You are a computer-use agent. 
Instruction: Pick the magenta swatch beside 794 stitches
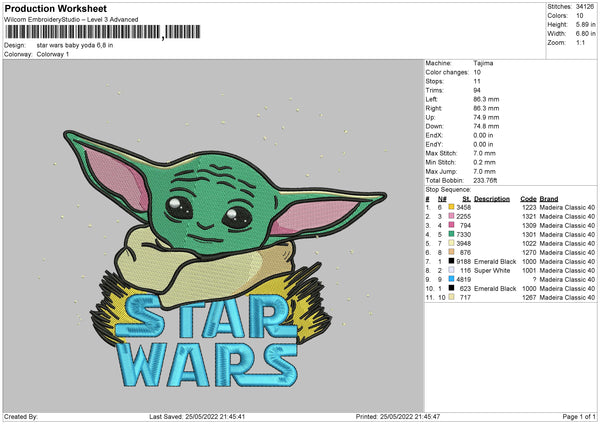coord(451,225)
